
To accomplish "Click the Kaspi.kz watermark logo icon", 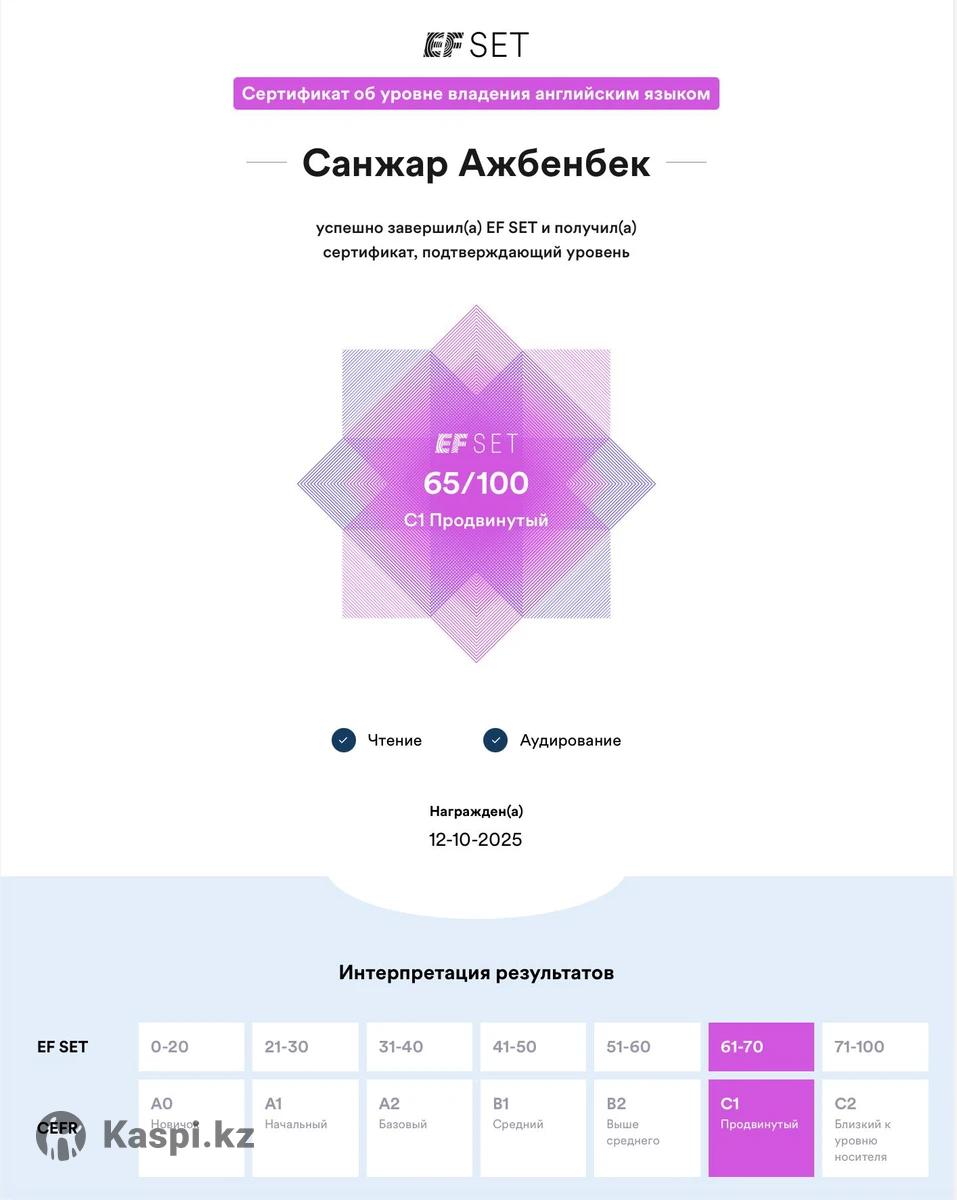I will click(61, 1136).
